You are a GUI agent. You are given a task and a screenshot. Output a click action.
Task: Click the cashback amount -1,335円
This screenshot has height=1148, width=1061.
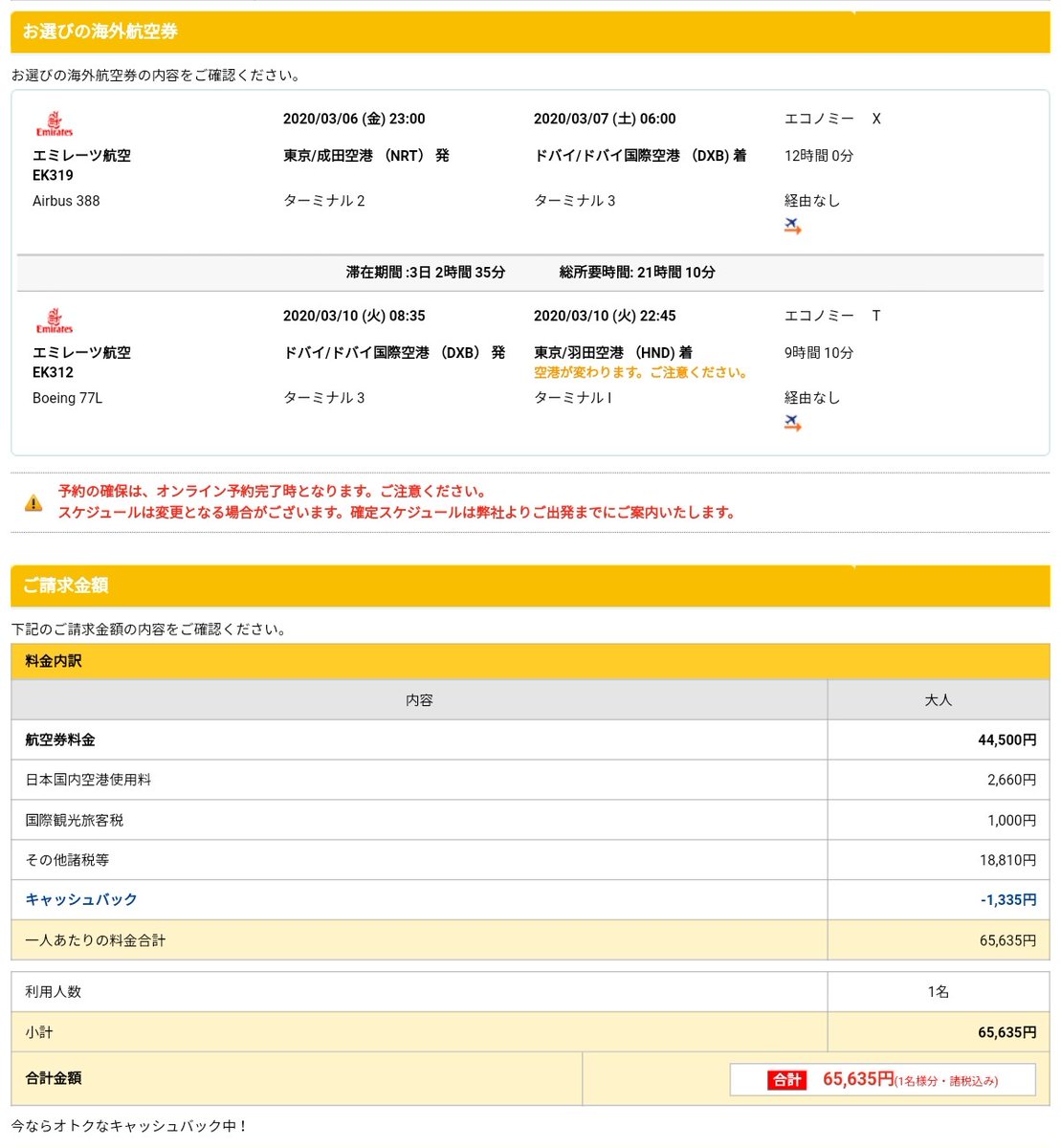pos(1008,900)
